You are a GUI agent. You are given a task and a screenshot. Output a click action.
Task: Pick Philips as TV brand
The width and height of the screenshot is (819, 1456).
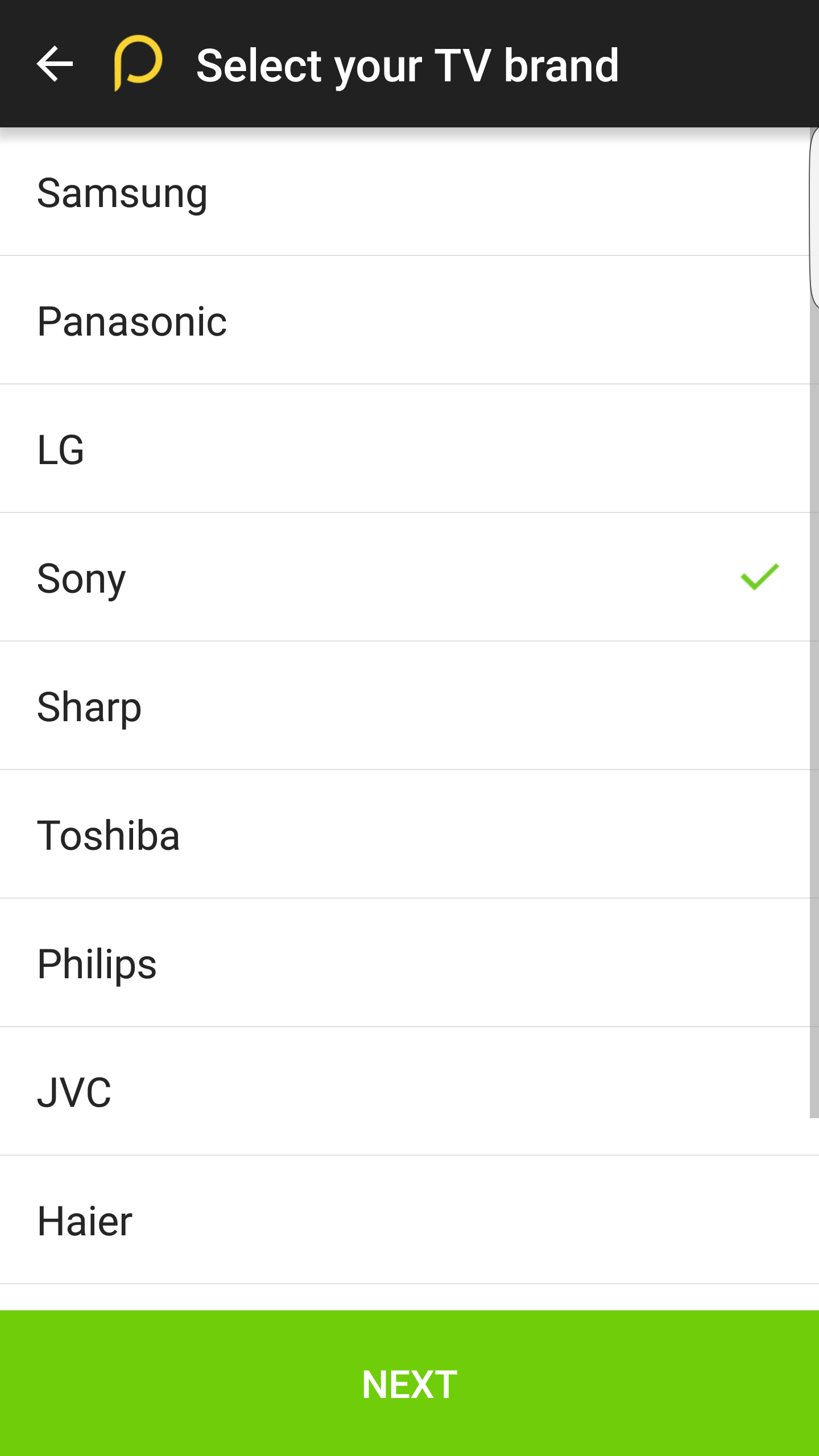coord(97,964)
